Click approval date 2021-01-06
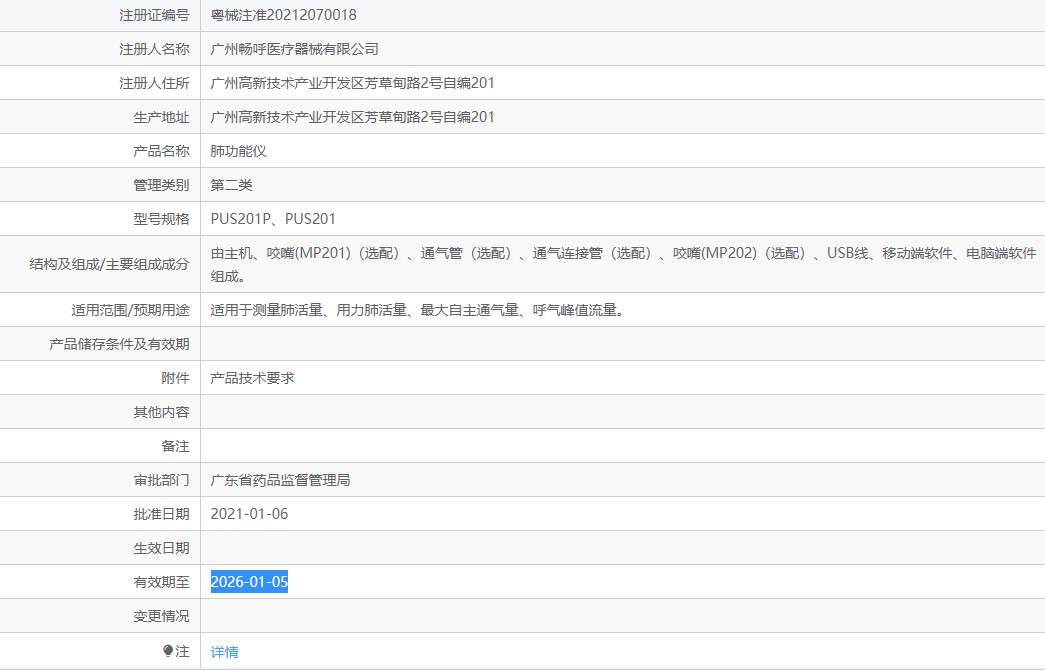Screen dimensions: 1045x671 coord(249,514)
